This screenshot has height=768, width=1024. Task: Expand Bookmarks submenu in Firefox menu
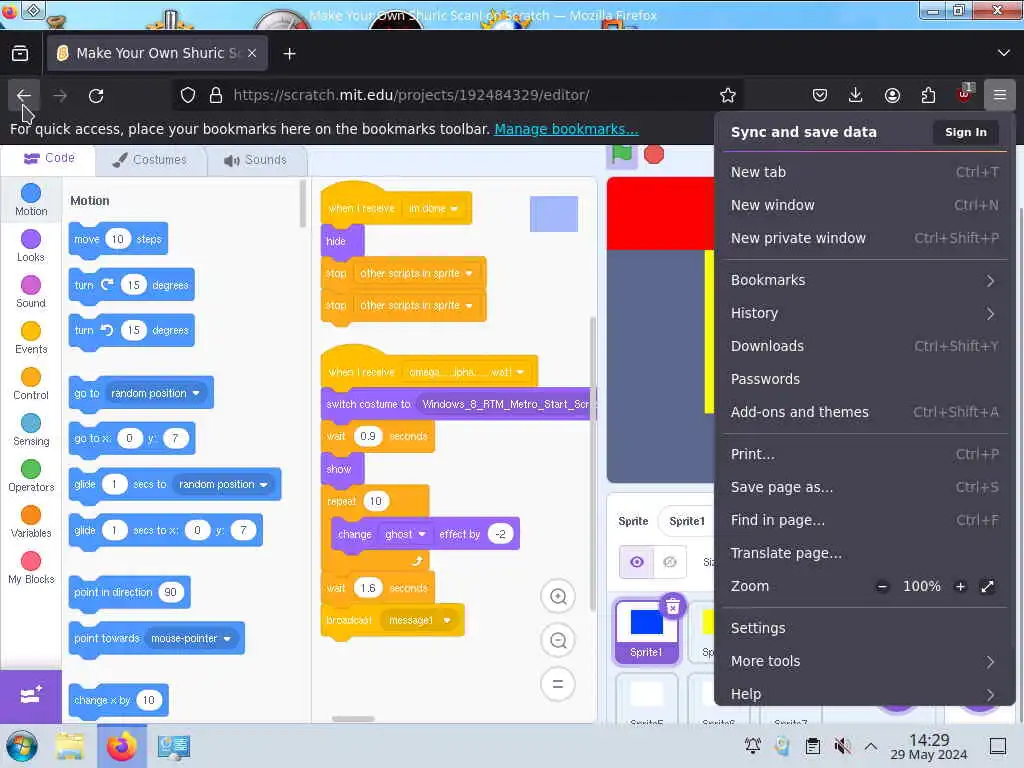[x=865, y=280]
